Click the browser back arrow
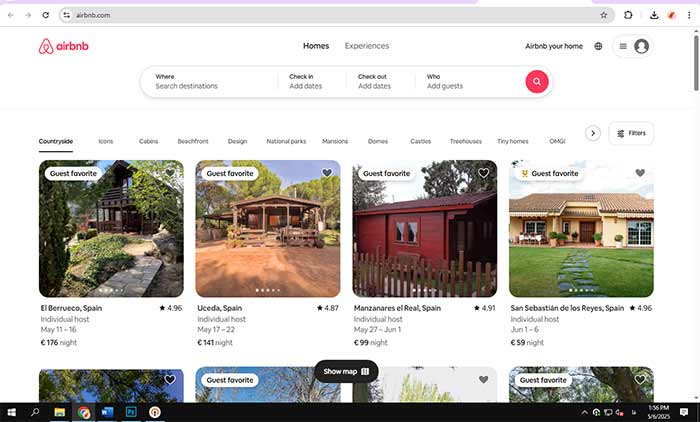Screen dimensions: 700x422 (x=11, y=15)
